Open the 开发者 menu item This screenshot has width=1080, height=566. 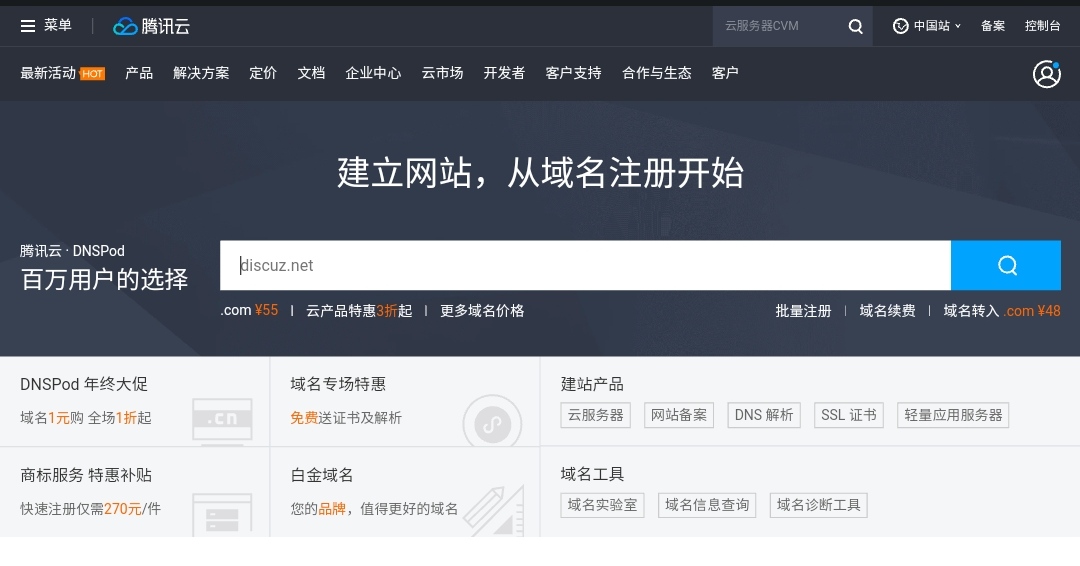pos(504,73)
